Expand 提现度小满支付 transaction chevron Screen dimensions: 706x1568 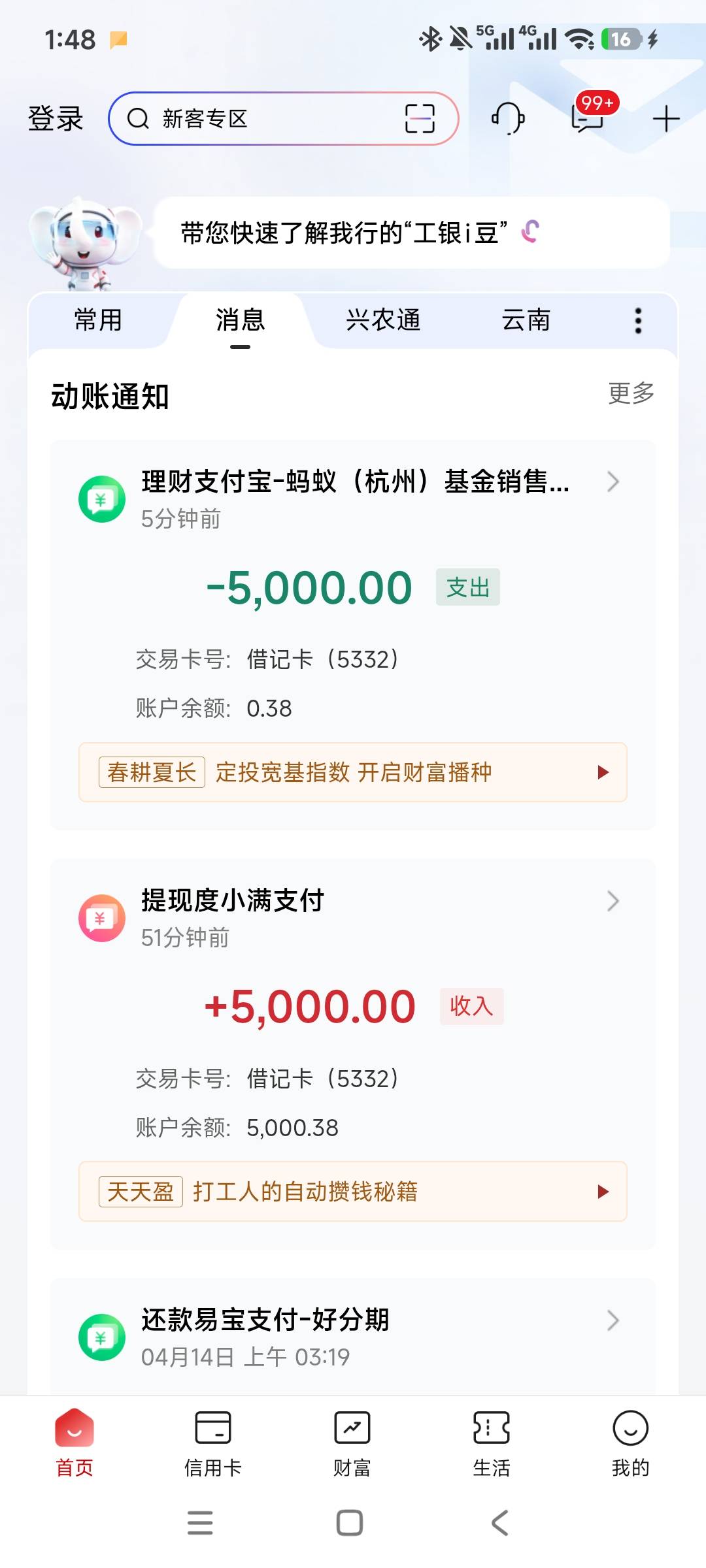click(x=613, y=901)
